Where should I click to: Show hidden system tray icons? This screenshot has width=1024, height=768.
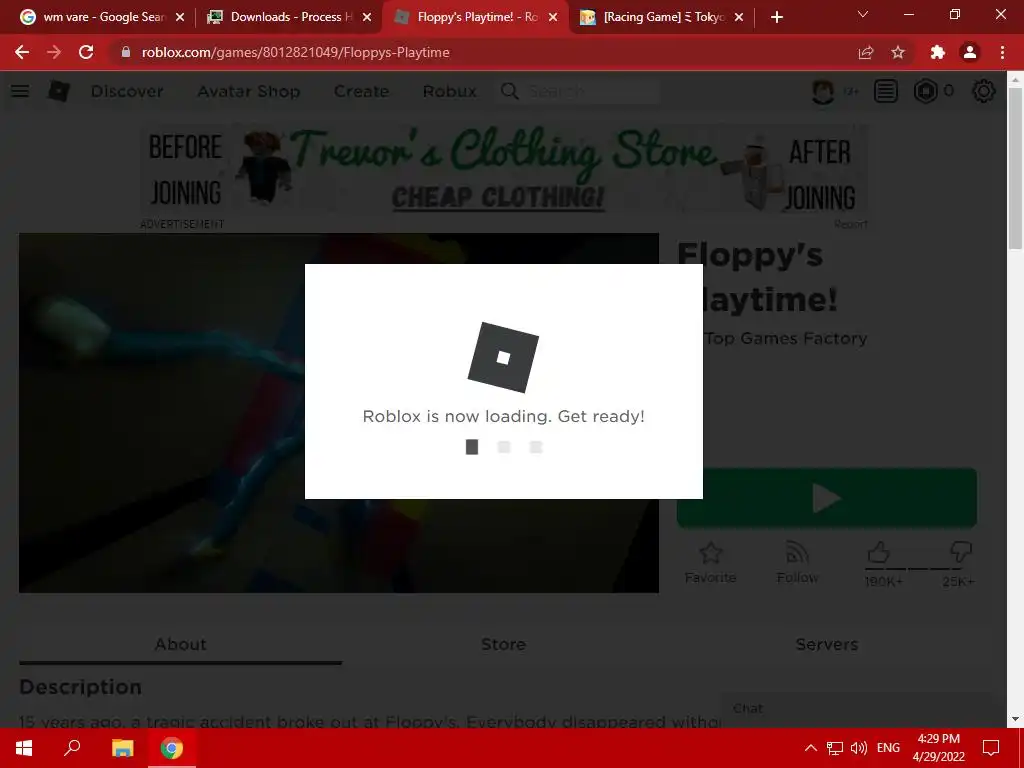(810, 748)
